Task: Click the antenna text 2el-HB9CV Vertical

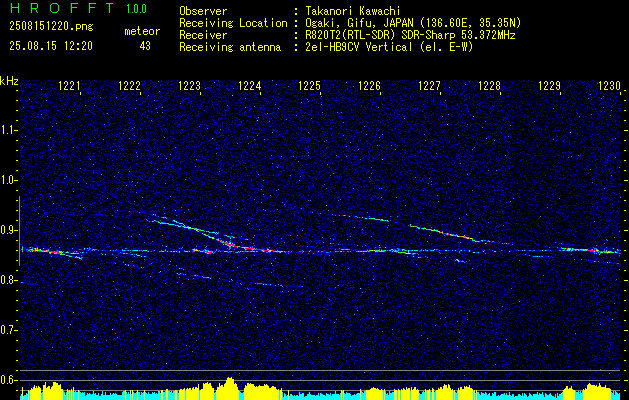Action: (x=359, y=47)
